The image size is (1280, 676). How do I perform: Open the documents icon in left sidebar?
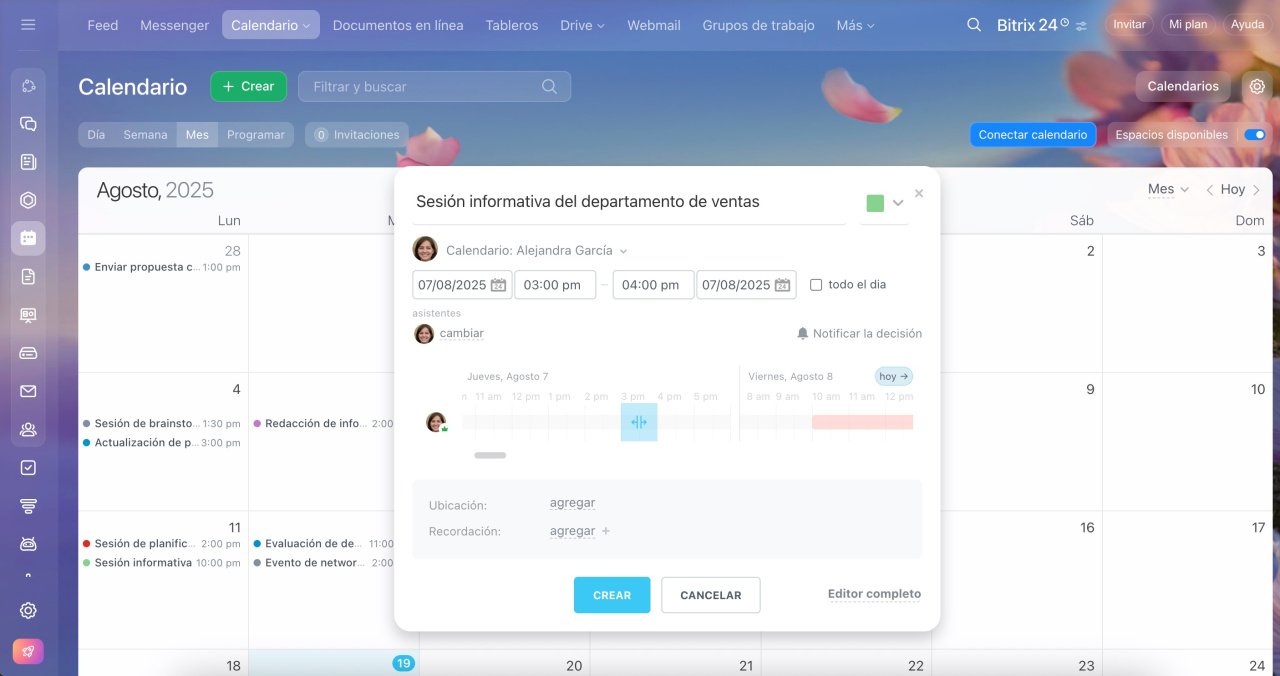28,277
